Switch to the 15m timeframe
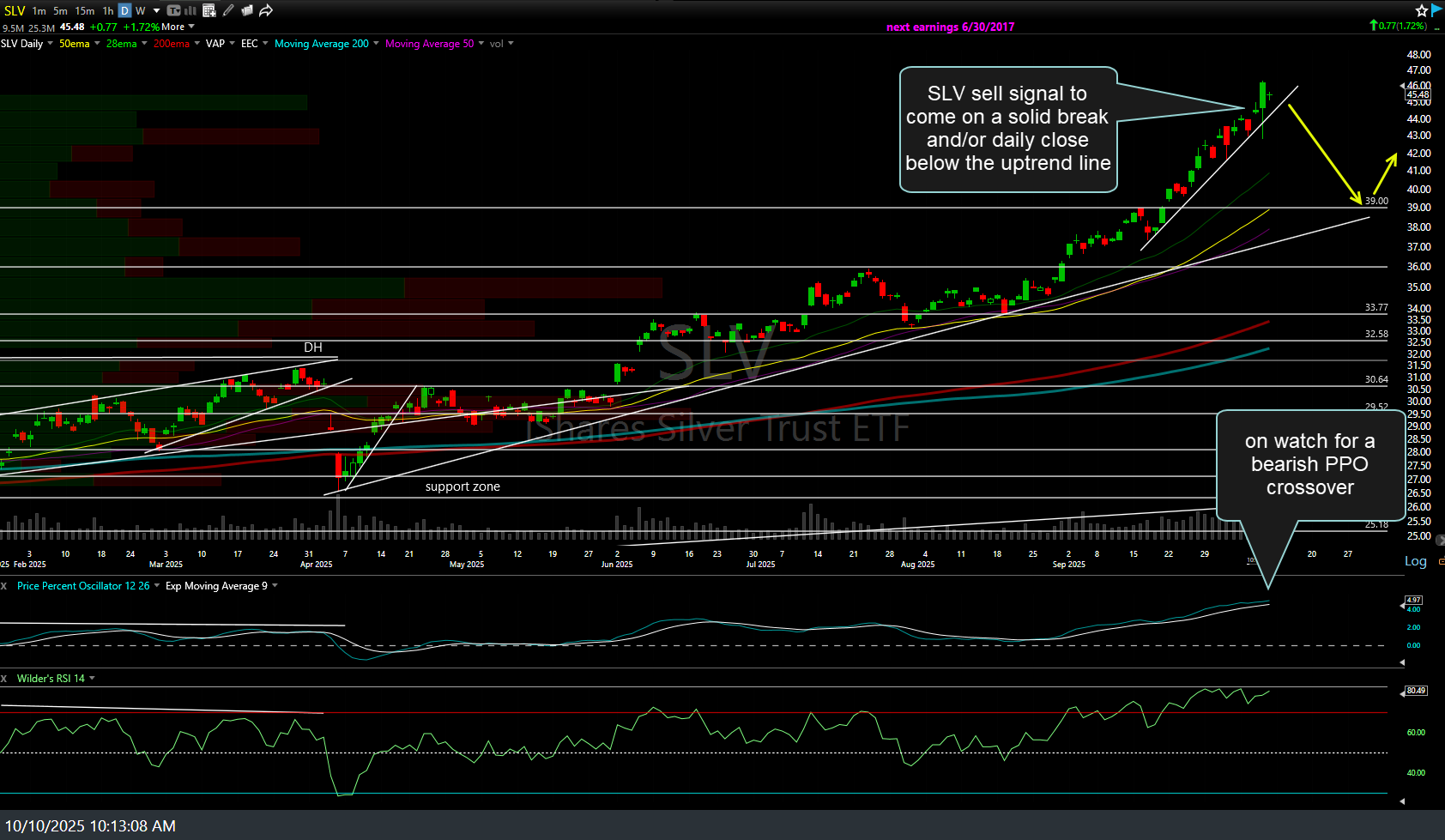 (84, 11)
